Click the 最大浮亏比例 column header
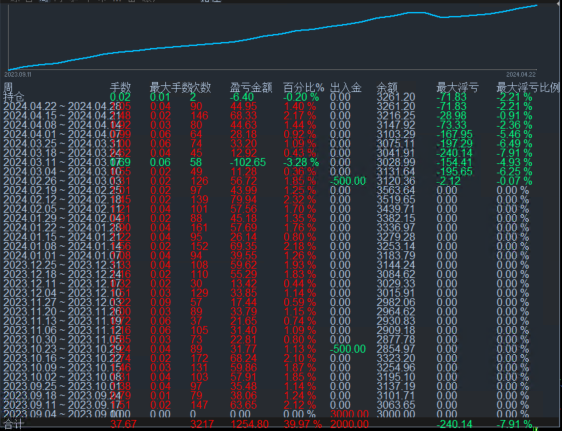Image resolution: width=562 pixels, height=431 pixels. (x=528, y=87)
